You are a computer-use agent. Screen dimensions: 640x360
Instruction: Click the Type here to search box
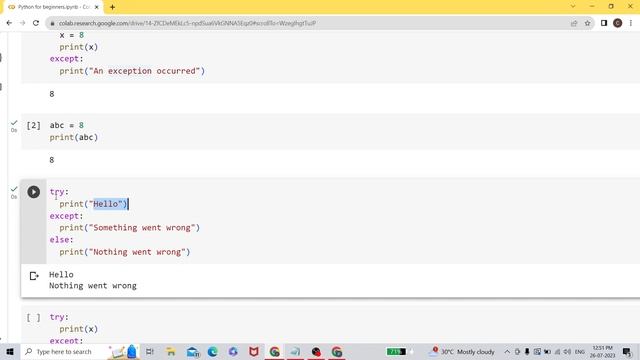[x=63, y=351]
